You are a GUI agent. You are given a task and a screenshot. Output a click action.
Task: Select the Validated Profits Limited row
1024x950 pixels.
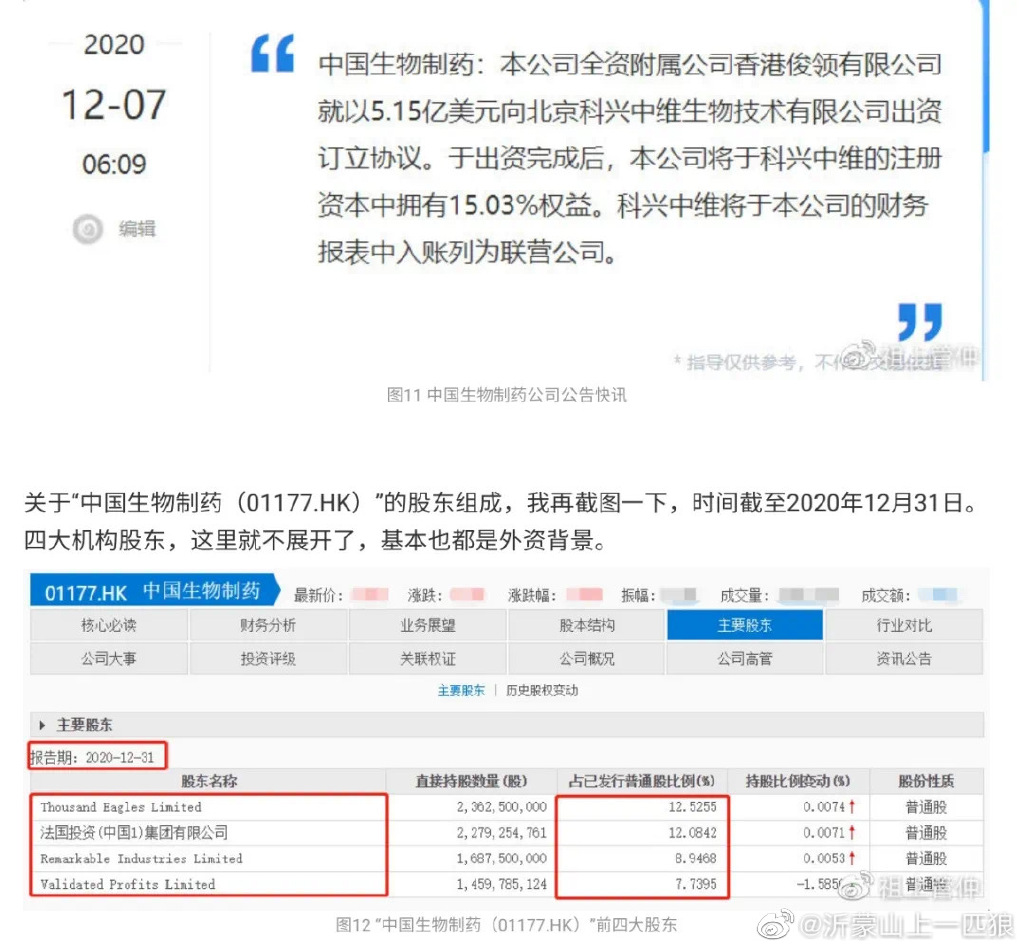506,884
